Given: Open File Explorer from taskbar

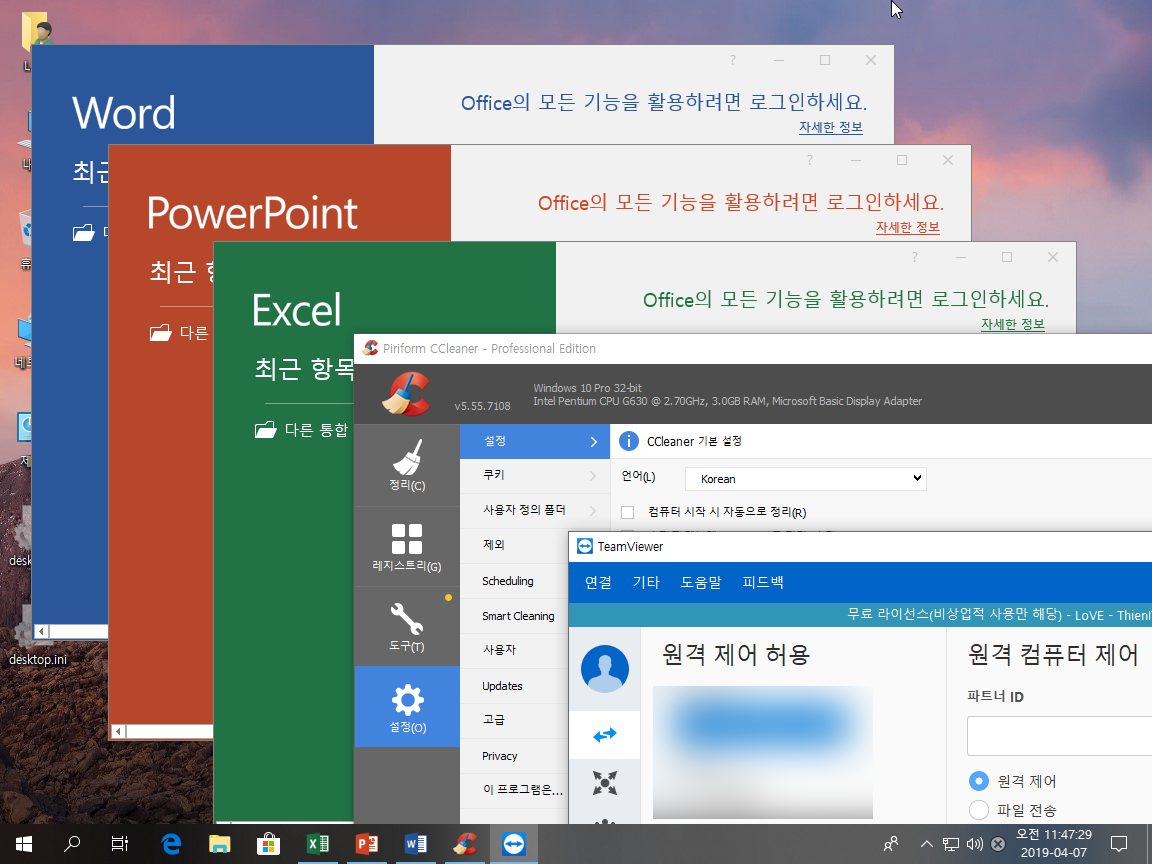Looking at the screenshot, I should (219, 844).
